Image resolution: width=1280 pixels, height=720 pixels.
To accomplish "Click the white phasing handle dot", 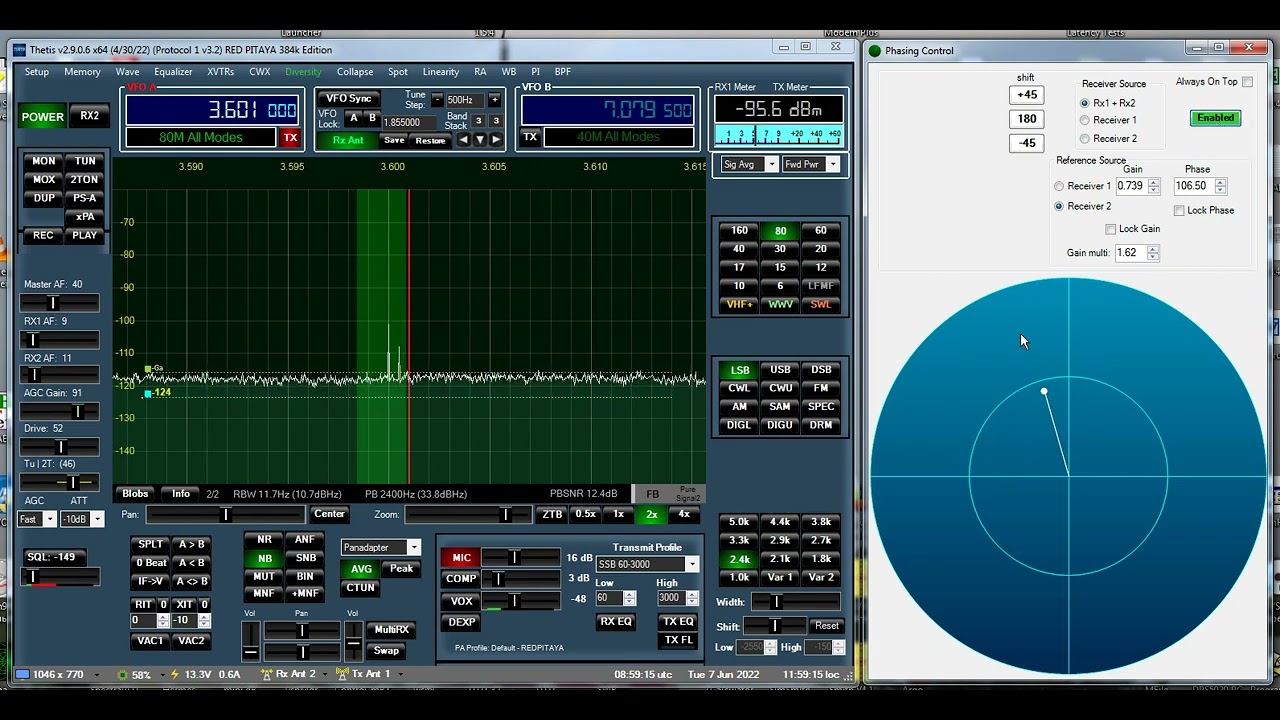I will (1044, 392).
